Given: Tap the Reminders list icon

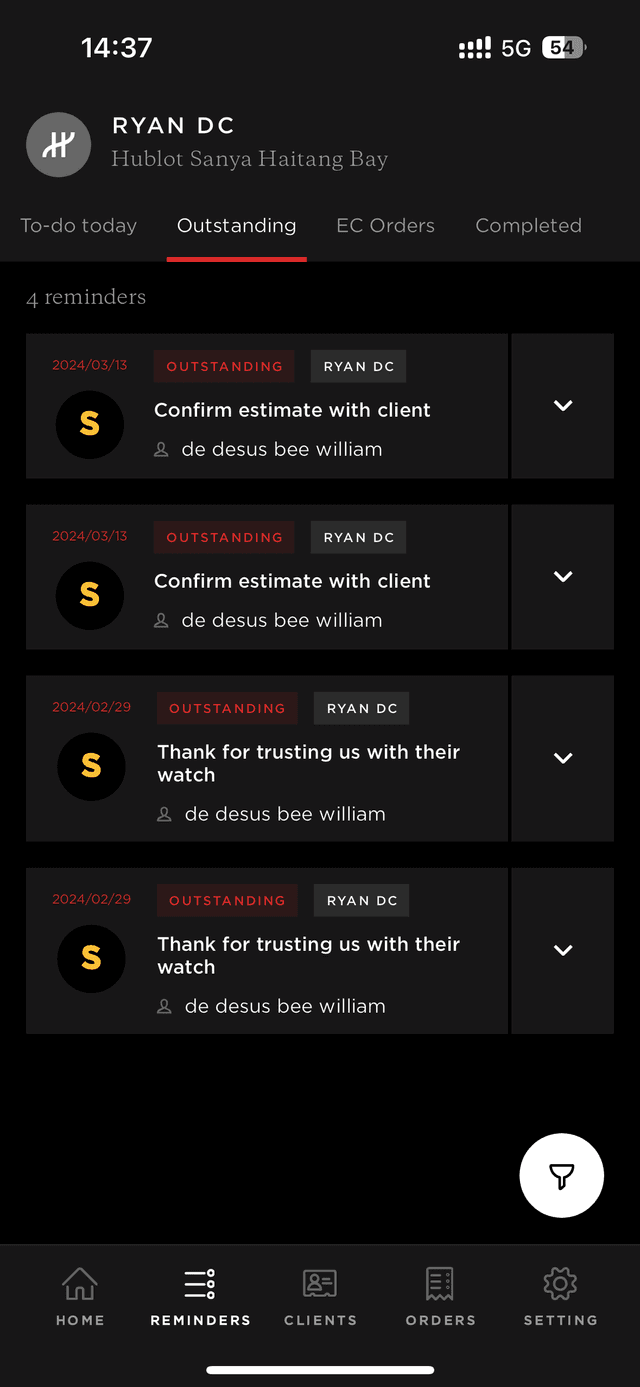Looking at the screenshot, I should [x=200, y=1284].
